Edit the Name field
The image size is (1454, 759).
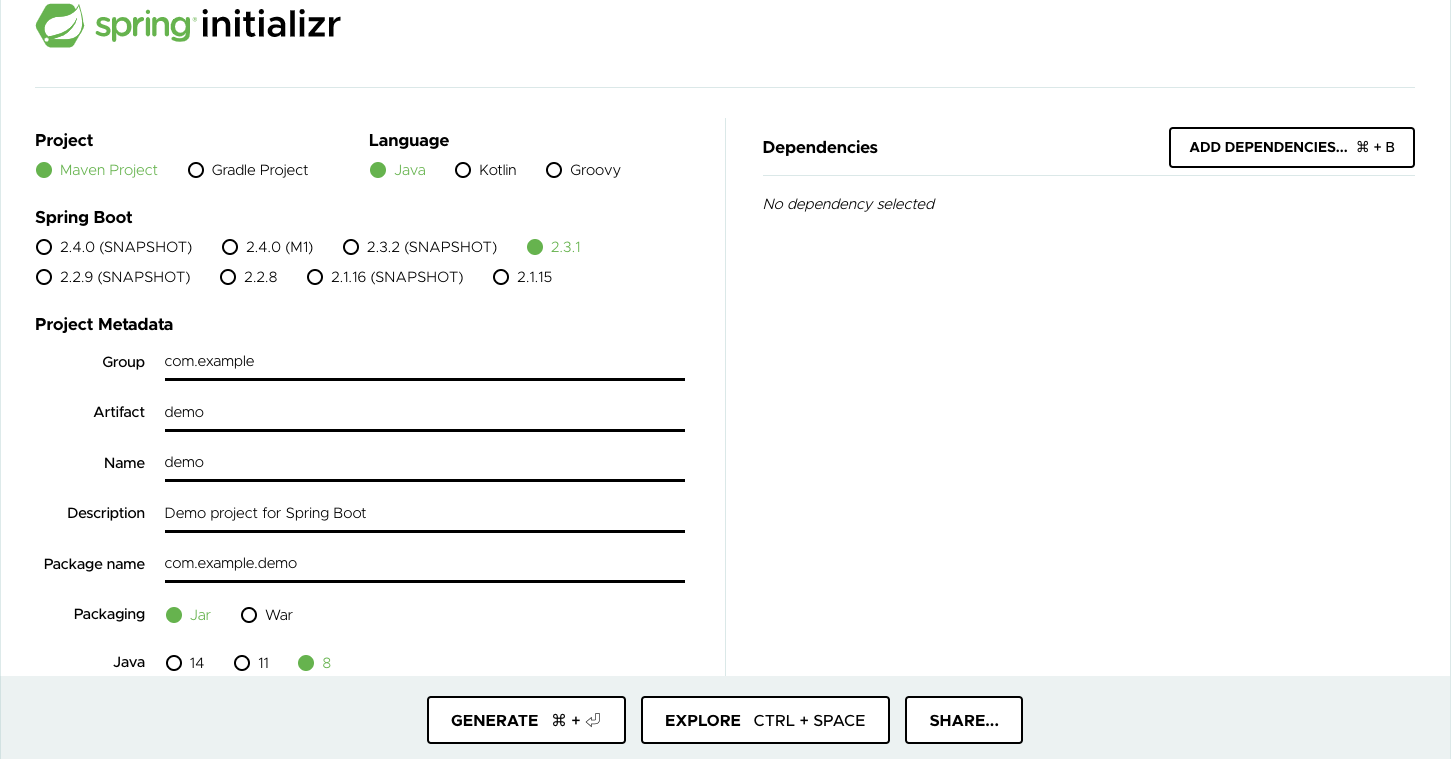(424, 463)
